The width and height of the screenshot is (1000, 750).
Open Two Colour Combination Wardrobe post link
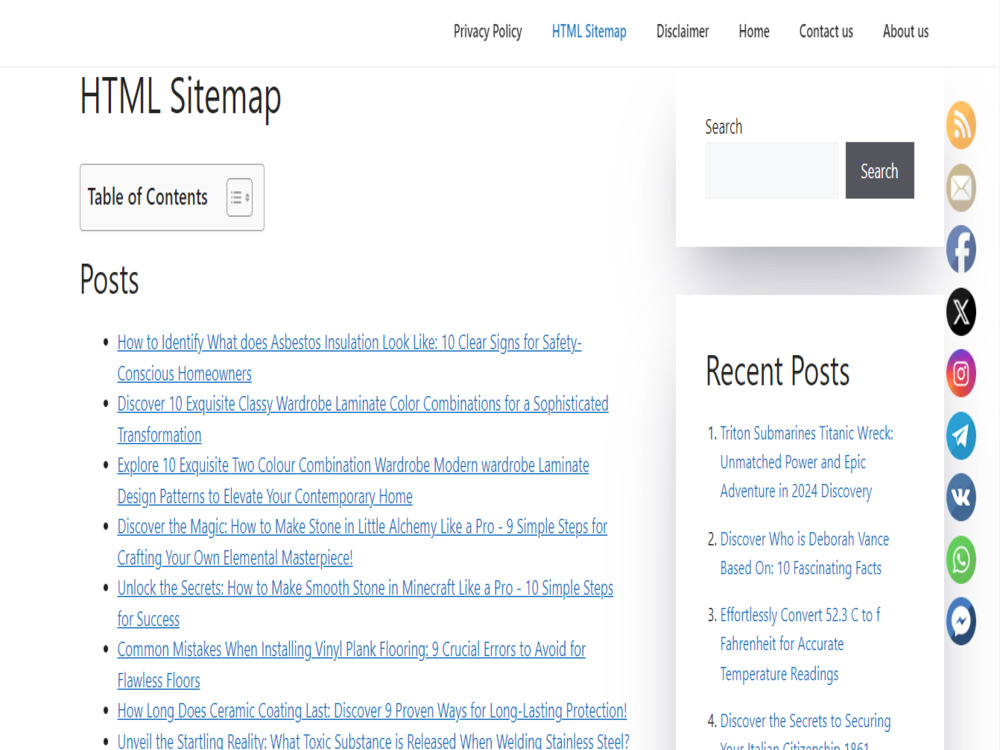coord(353,481)
